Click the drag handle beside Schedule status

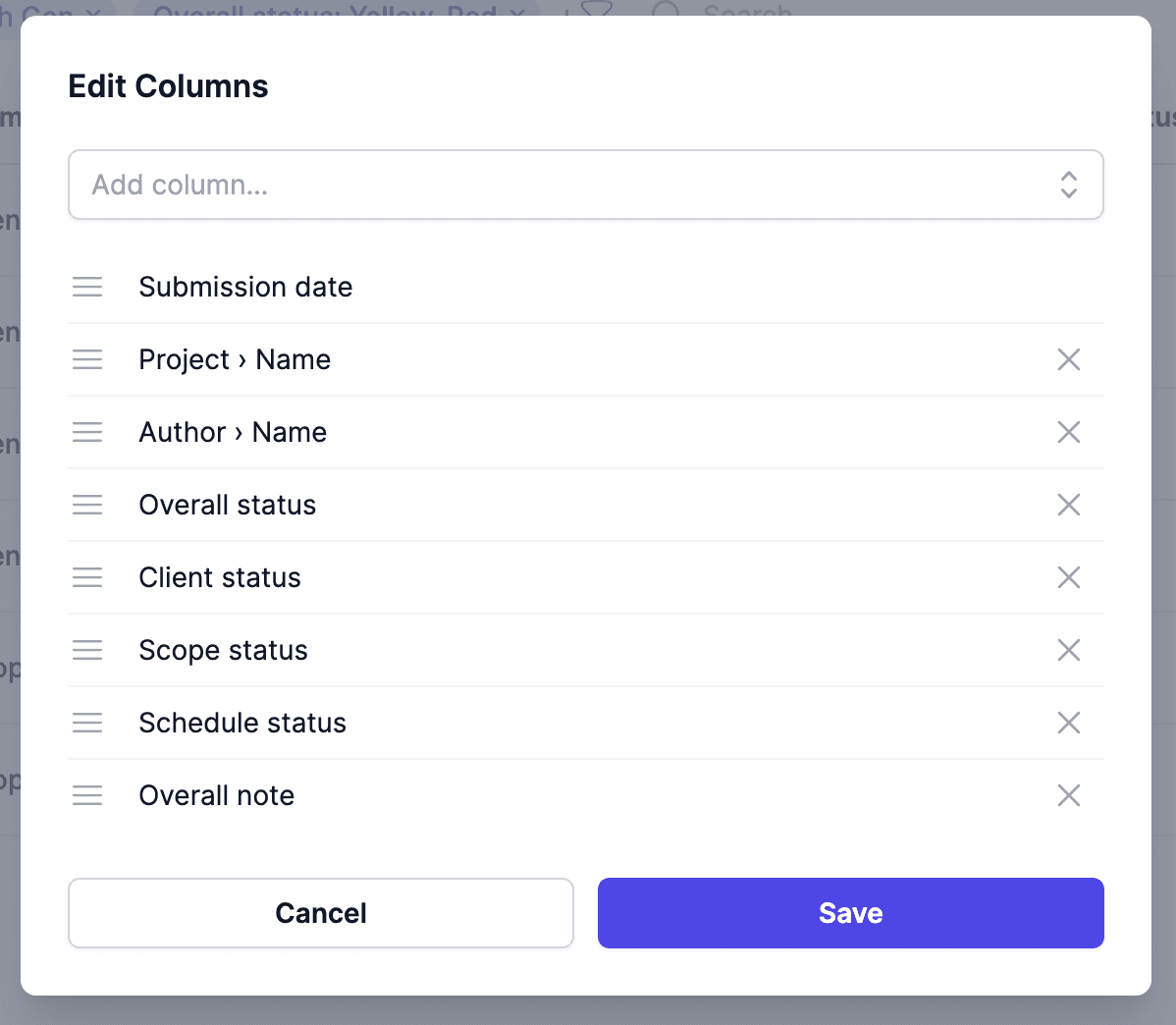pos(87,723)
